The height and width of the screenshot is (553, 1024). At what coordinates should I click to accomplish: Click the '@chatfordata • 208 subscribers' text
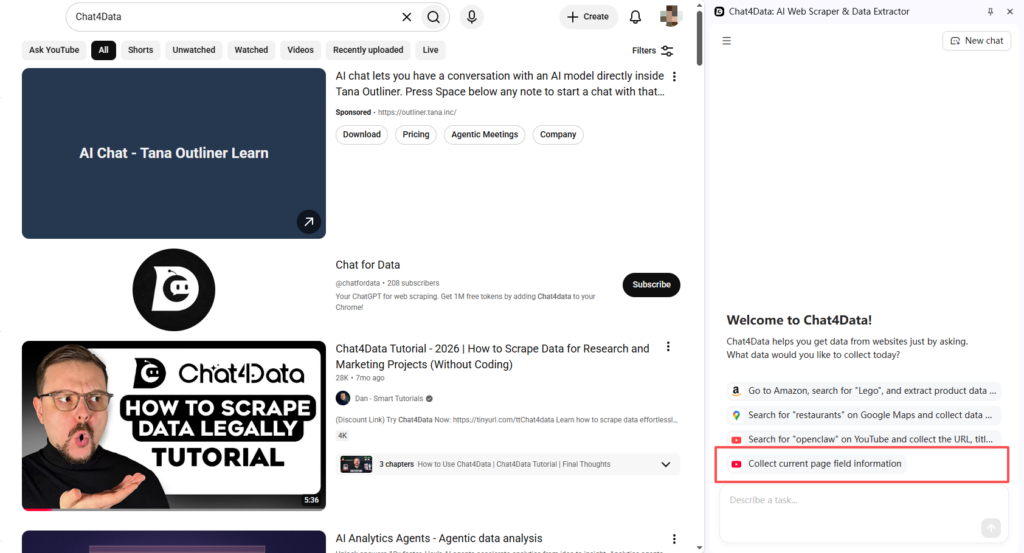tap(387, 283)
